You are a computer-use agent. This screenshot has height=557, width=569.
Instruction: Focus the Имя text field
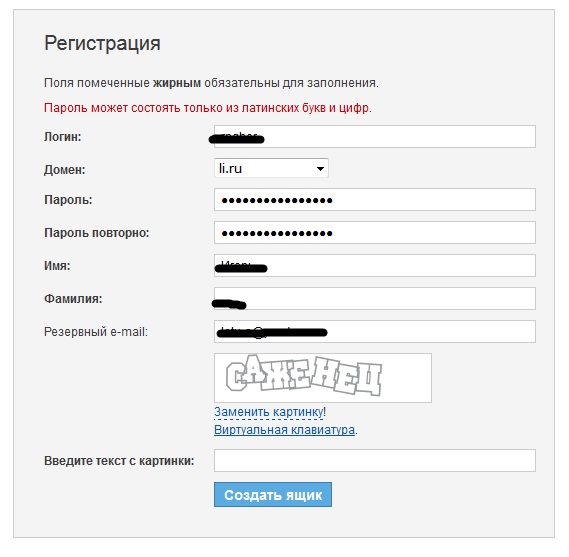coord(374,266)
